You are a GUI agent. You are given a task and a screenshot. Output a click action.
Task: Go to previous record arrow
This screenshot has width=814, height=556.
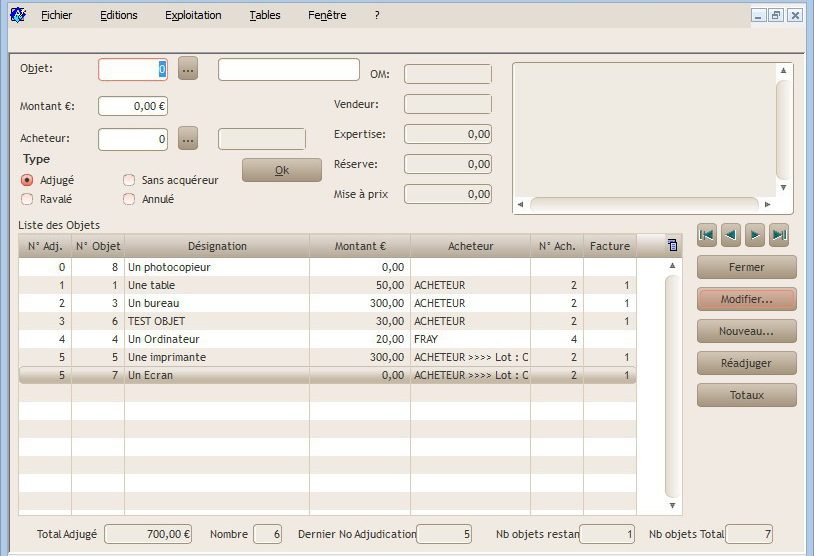click(x=731, y=235)
